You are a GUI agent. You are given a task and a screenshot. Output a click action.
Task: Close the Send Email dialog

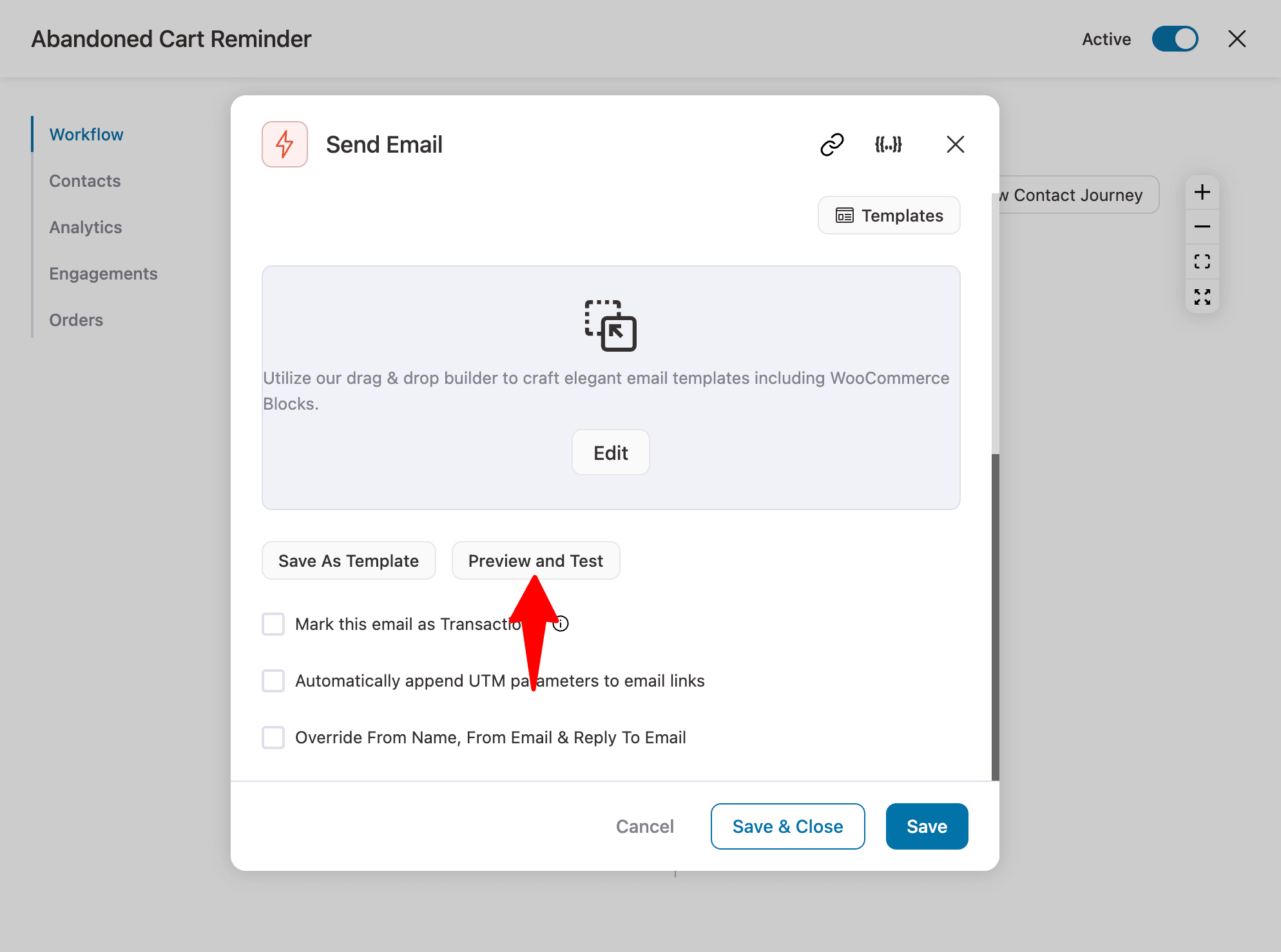[955, 144]
